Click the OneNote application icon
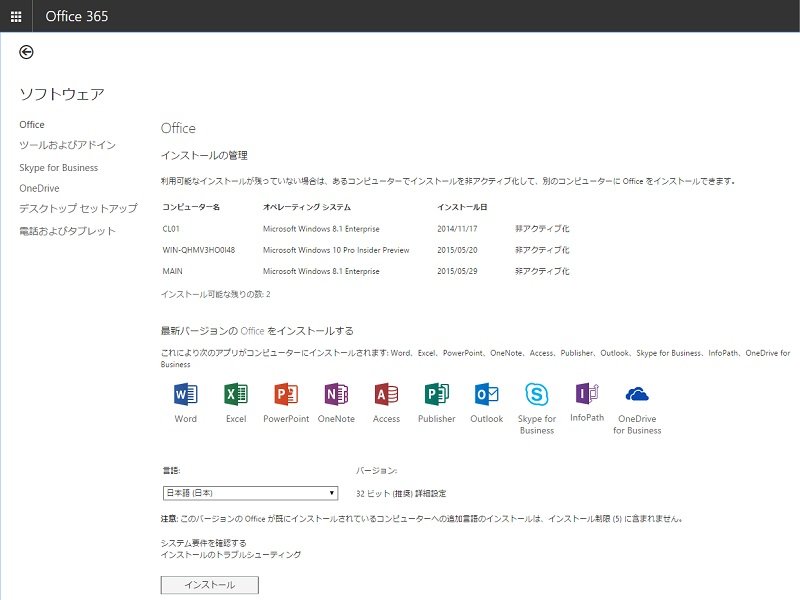Screen dimensions: 800x600 coord(336,394)
